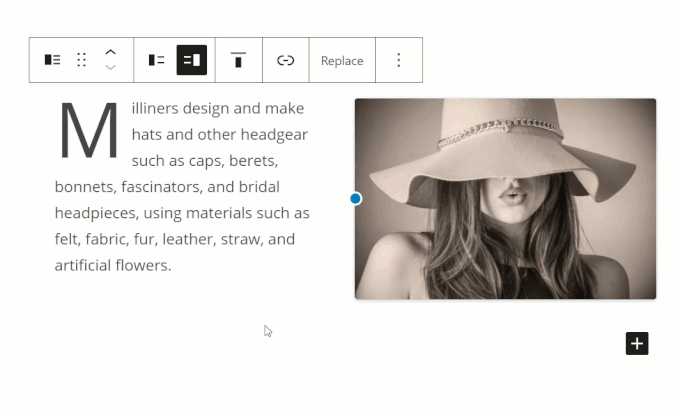Screen dimensions: 680x415
Task: Click the black plus add block button
Action: coord(637,343)
